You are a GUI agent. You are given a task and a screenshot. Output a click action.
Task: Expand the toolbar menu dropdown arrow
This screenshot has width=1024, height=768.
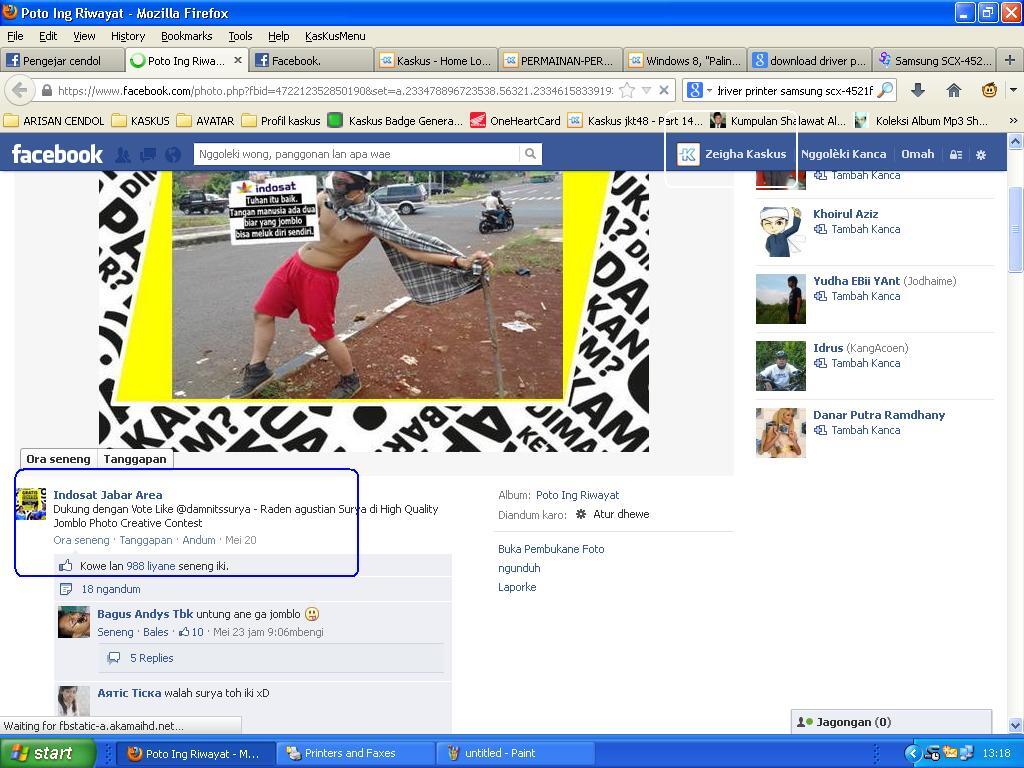[1014, 90]
